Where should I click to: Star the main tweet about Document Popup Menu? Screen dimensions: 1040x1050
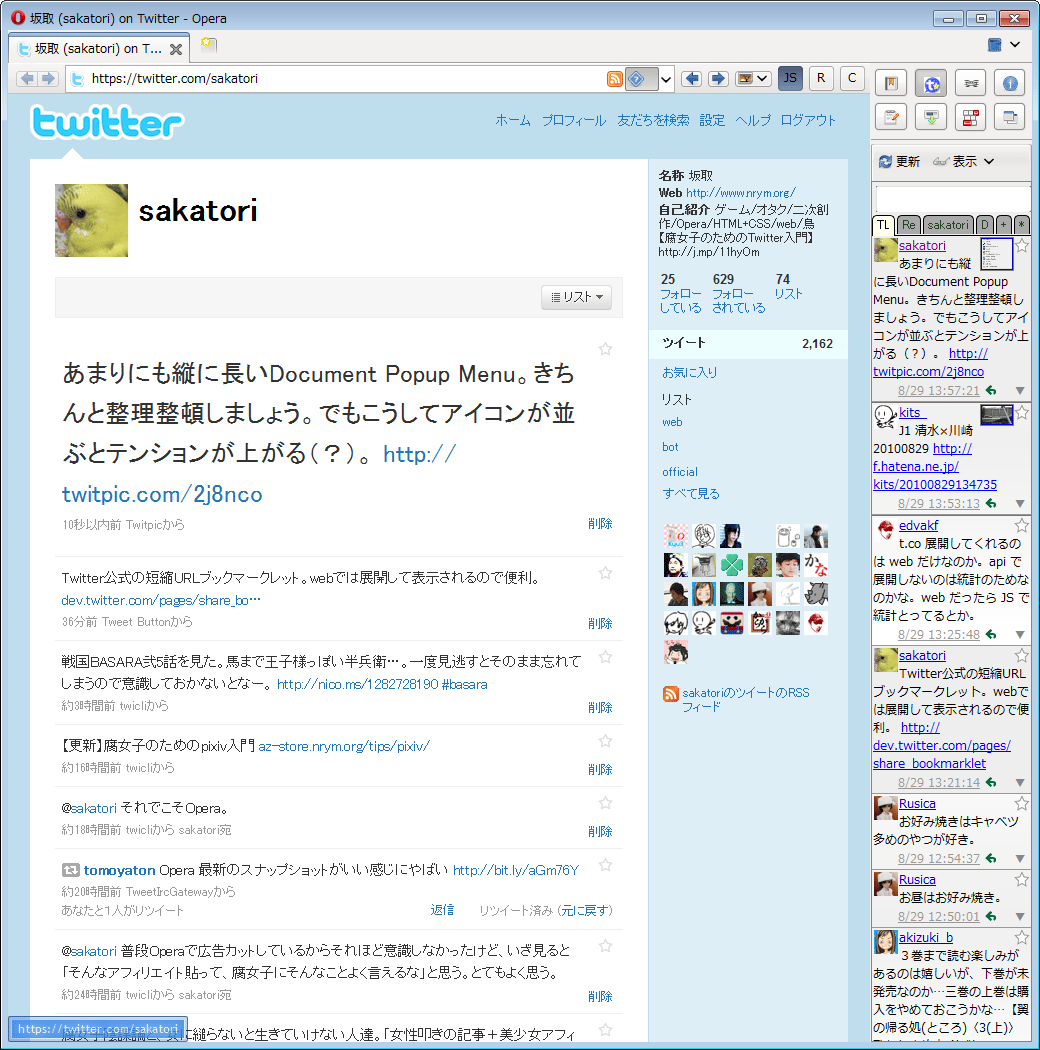[605, 349]
